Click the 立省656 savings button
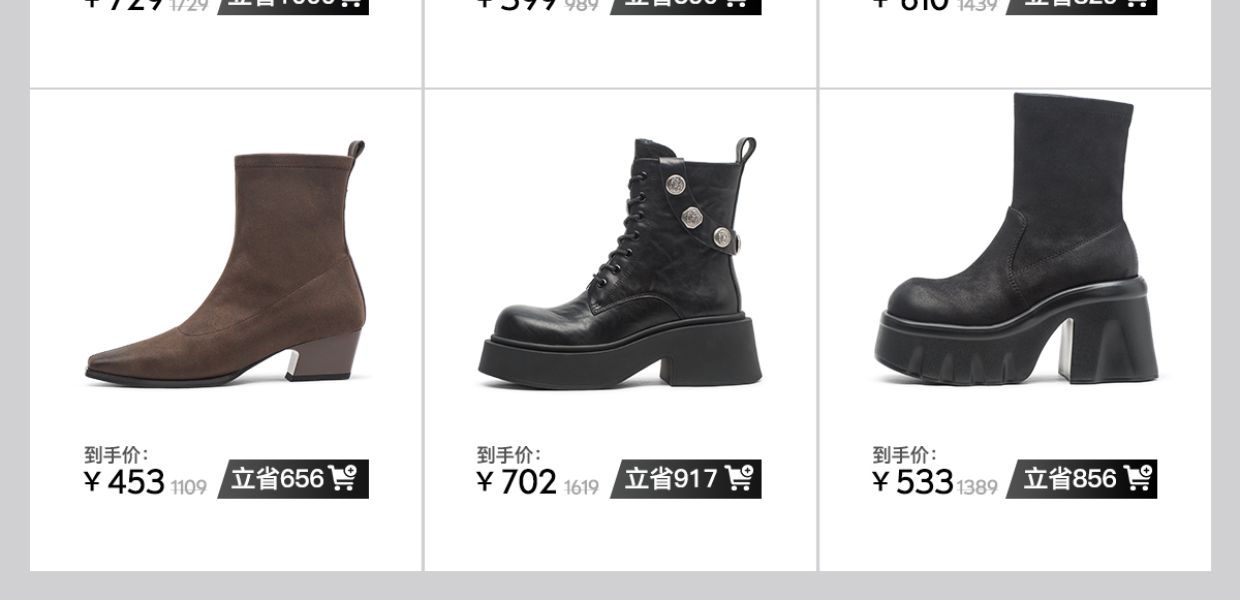Screen dimensions: 1240x608 [293, 479]
